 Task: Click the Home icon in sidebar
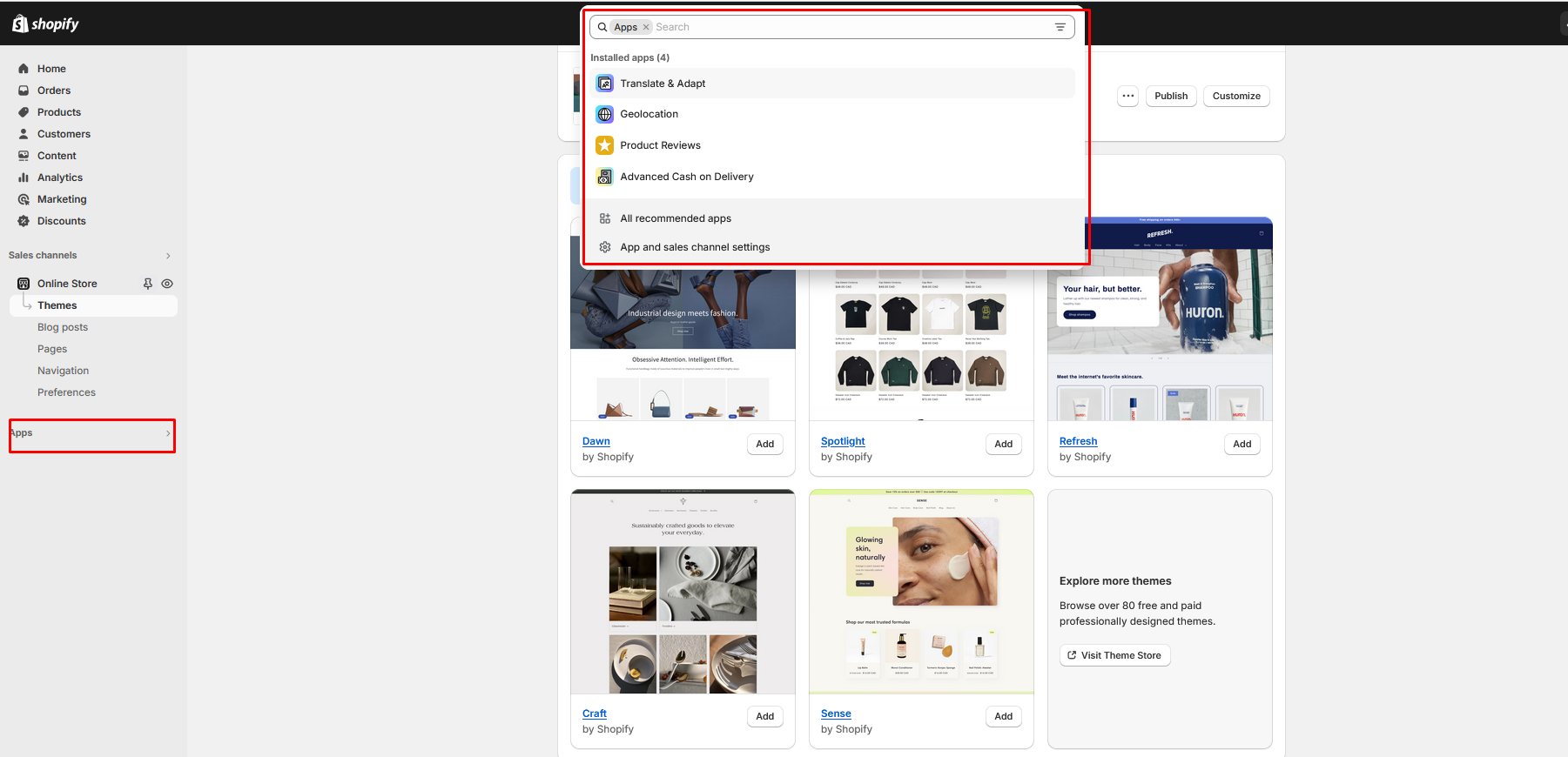pyautogui.click(x=24, y=69)
